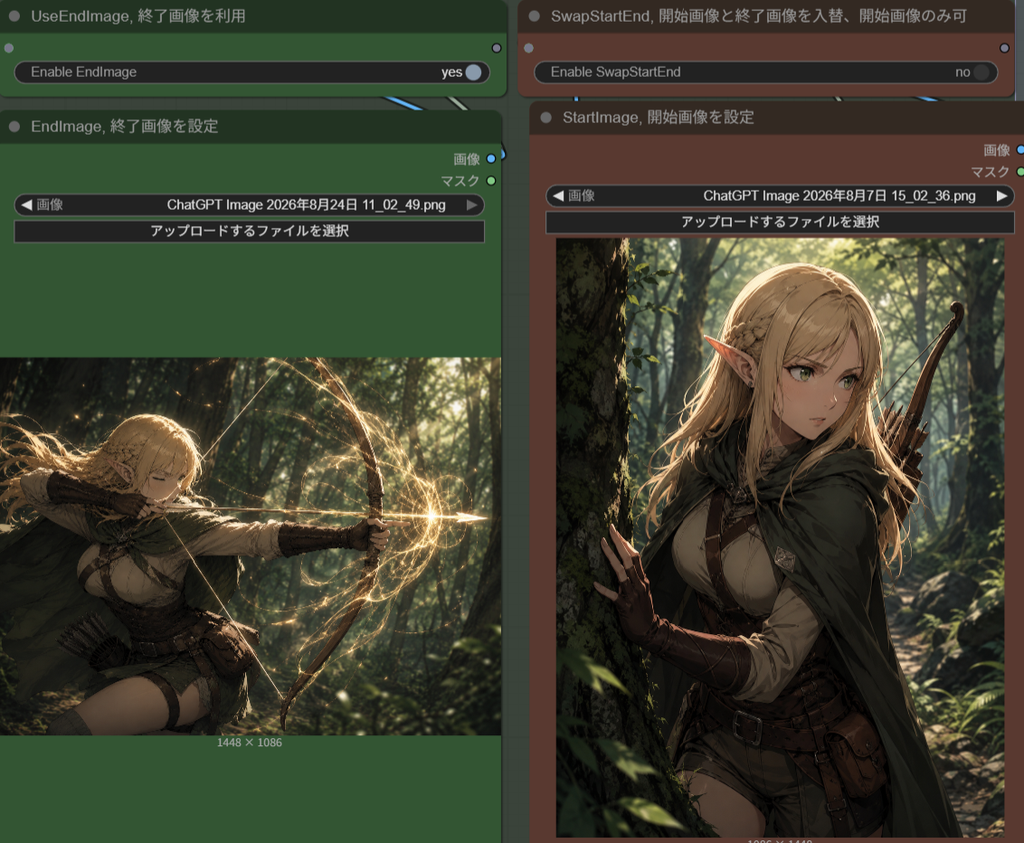Select next image in EndImage node
This screenshot has width=1024, height=843.
[472, 204]
